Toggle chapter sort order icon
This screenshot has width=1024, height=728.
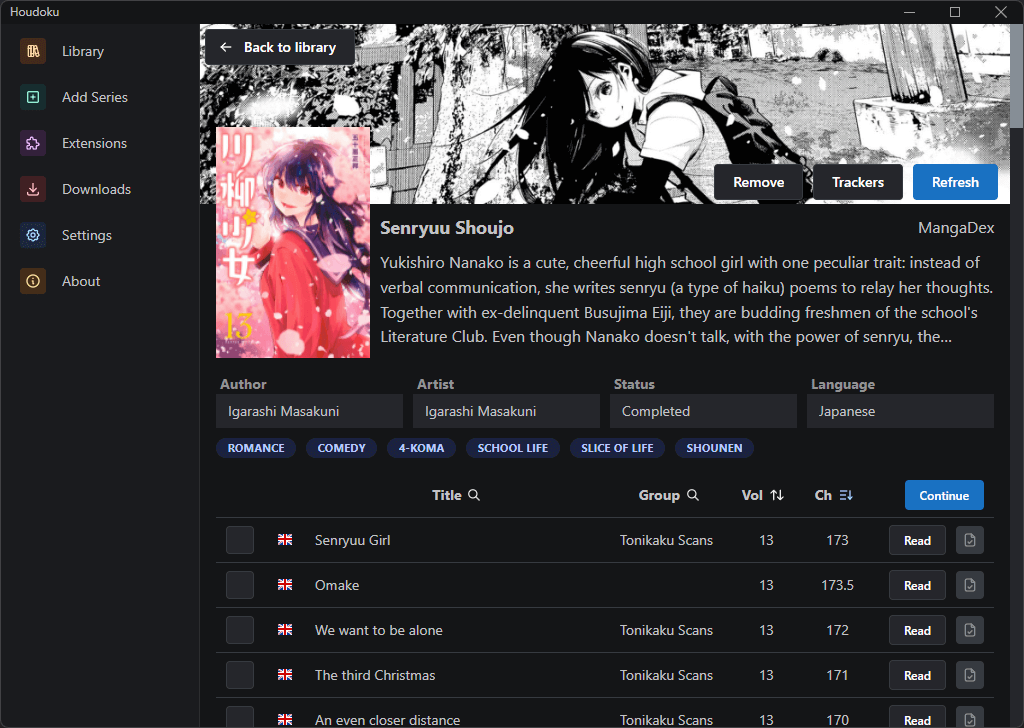pyautogui.click(x=846, y=495)
